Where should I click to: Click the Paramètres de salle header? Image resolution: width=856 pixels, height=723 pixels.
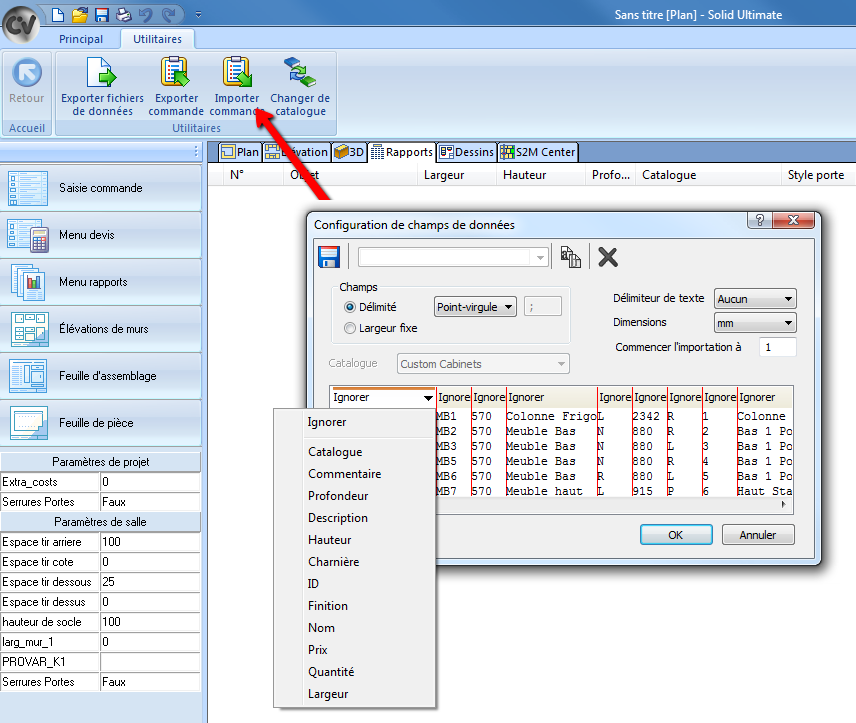click(x=101, y=522)
